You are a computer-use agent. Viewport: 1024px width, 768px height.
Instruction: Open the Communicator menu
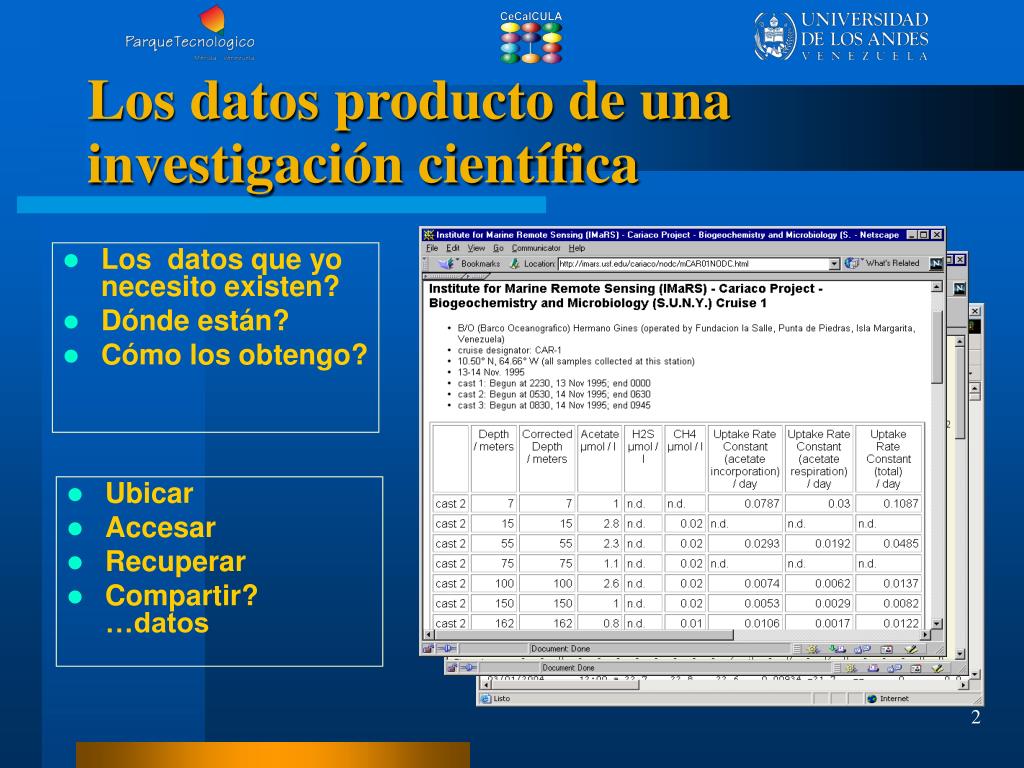(x=536, y=248)
